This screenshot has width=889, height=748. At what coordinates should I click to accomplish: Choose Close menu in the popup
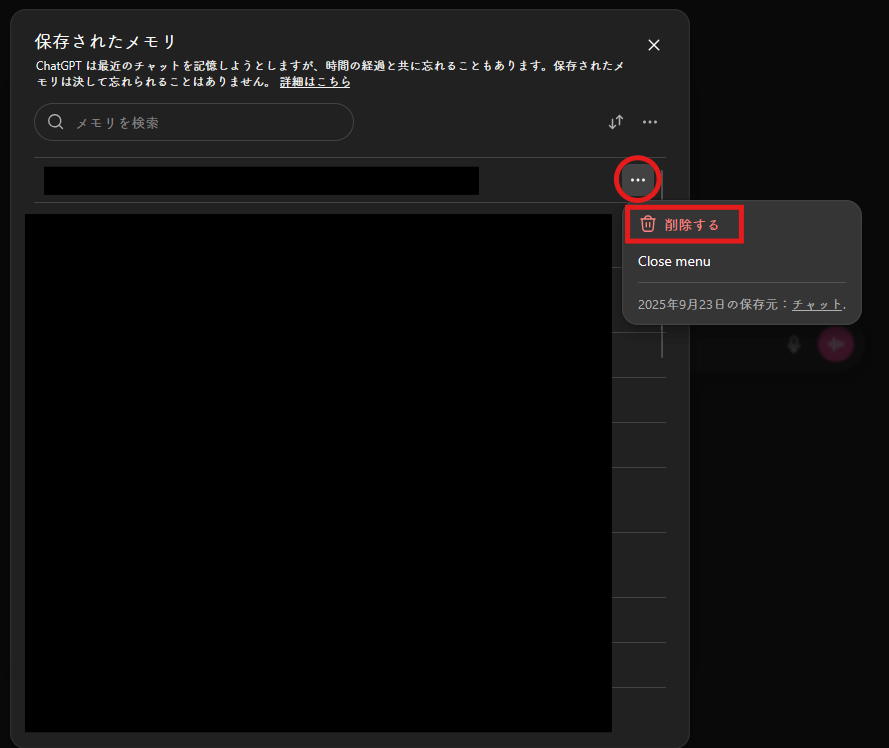[x=674, y=261]
